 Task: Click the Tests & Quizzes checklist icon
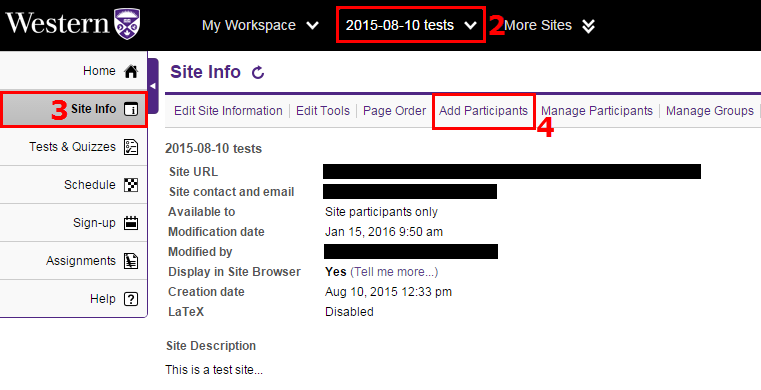pos(131,147)
